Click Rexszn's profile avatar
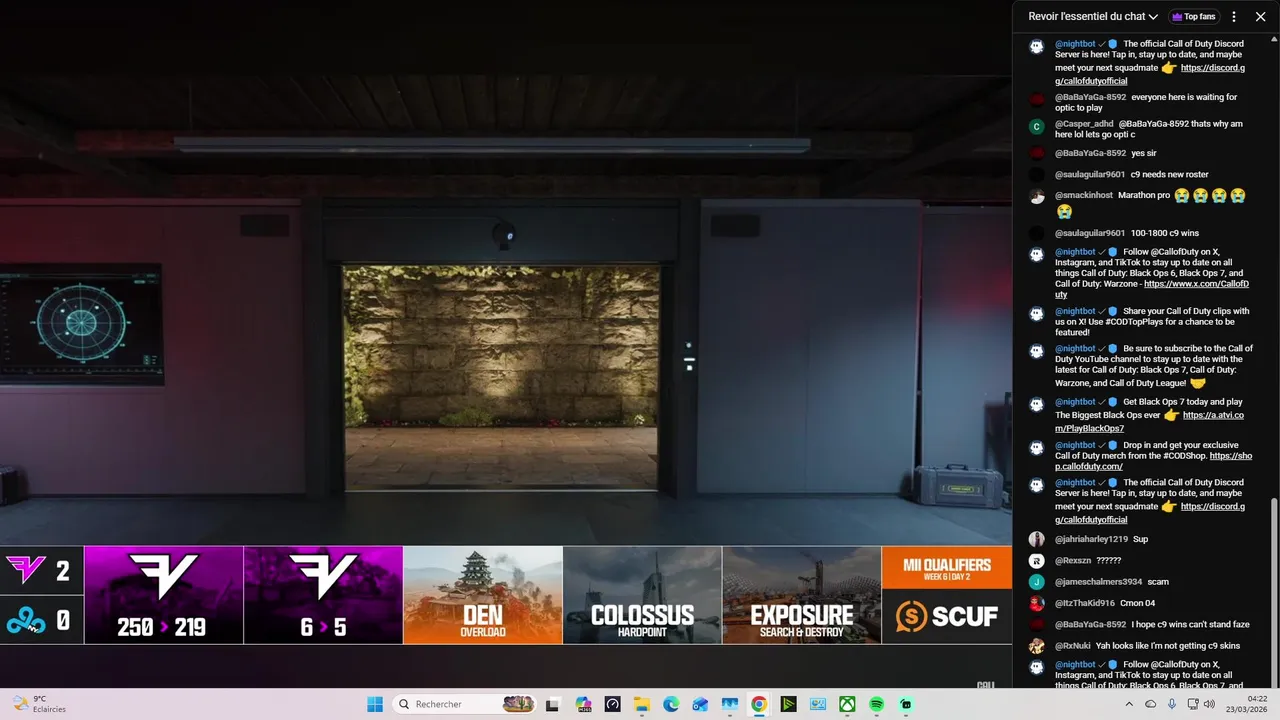Viewport: 1280px width, 720px height. pos(1037,560)
